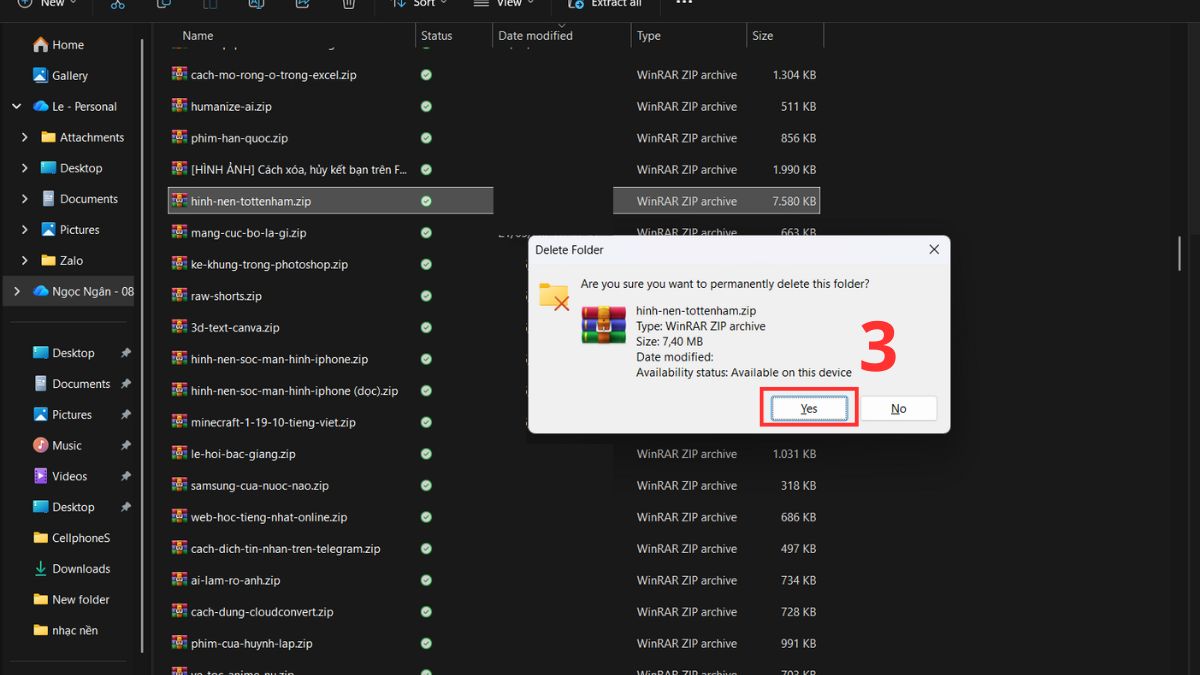Screen dimensions: 1200x675
Task: Click the green sync status icon for humanize-ai.zip
Action: [426, 106]
